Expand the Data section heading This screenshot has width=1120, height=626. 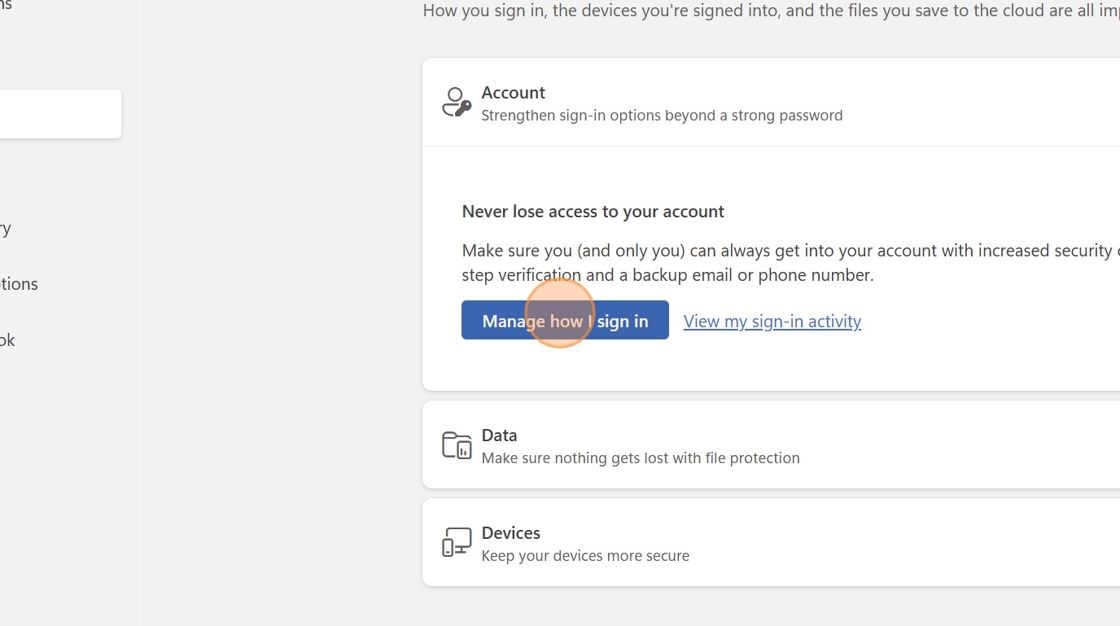click(499, 435)
